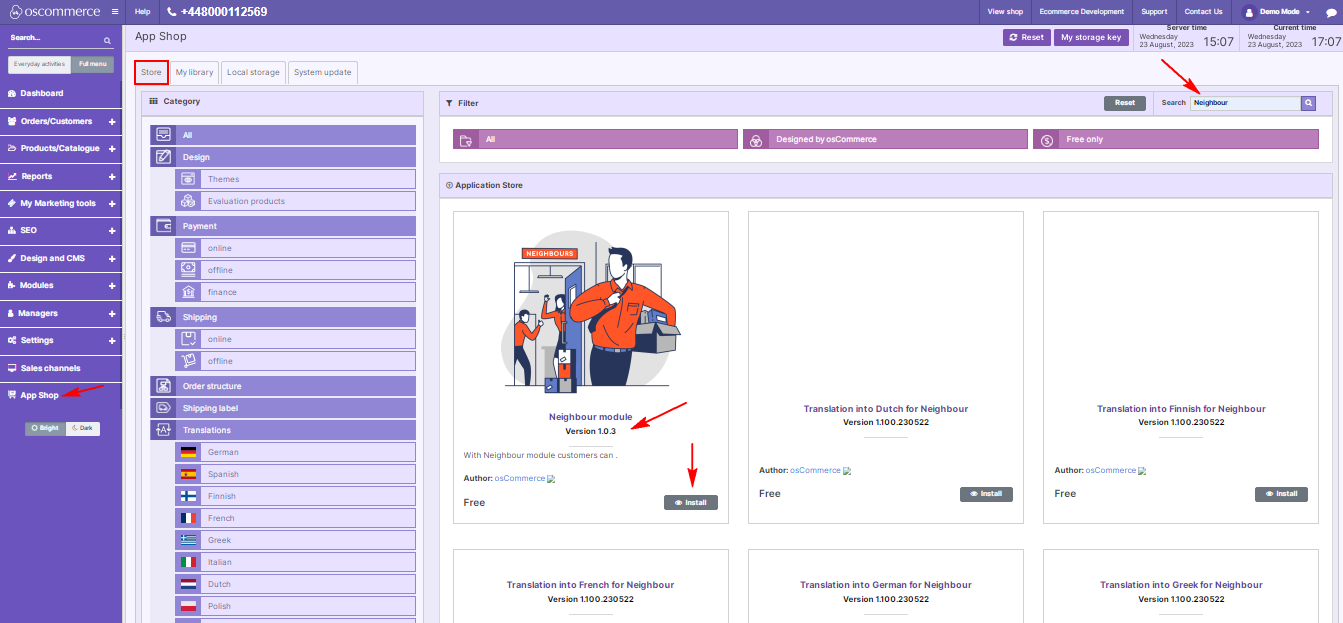Expand the Design and CMS plus
This screenshot has height=623, width=1343.
click(x=112, y=258)
